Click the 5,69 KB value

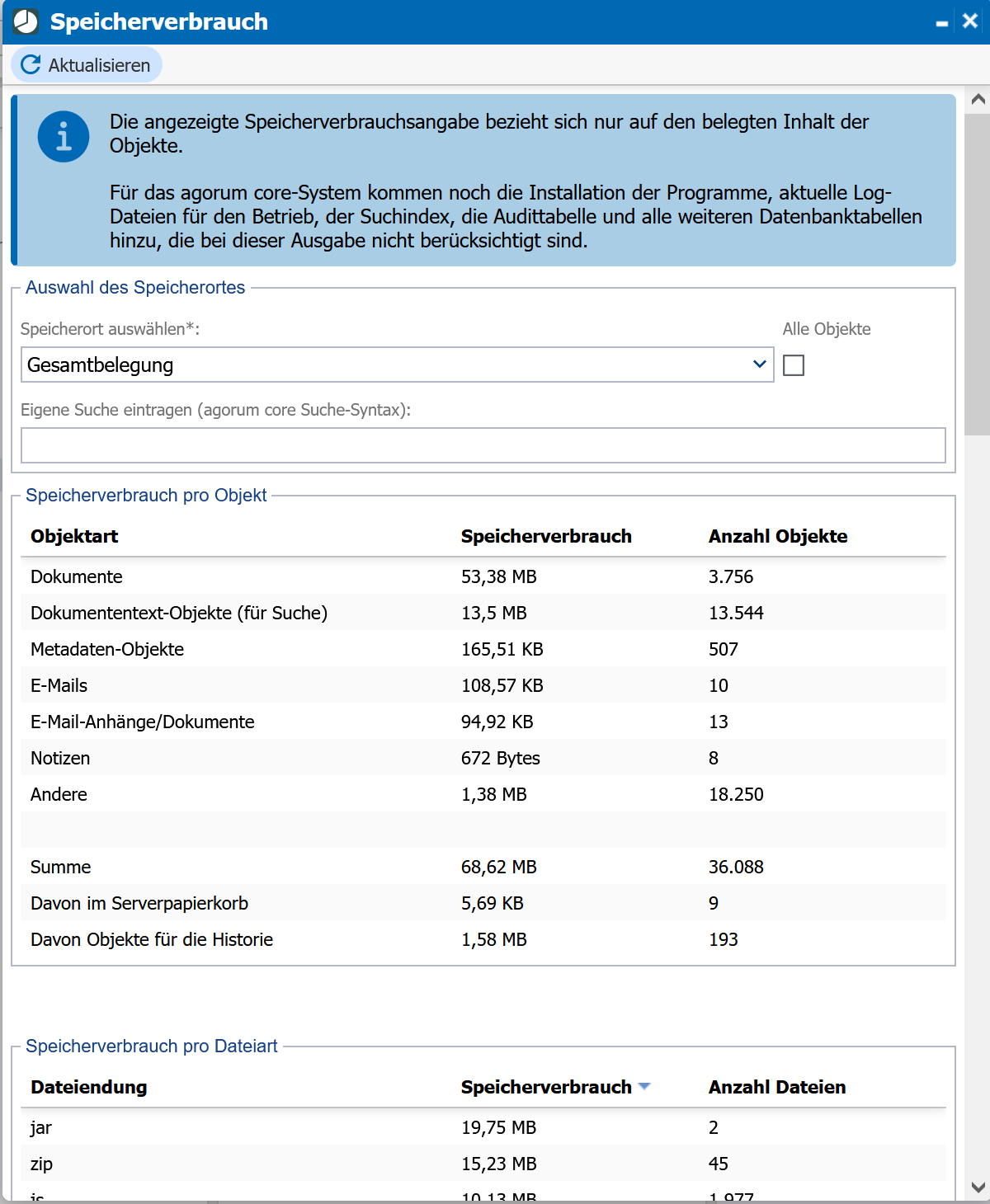[x=492, y=903]
